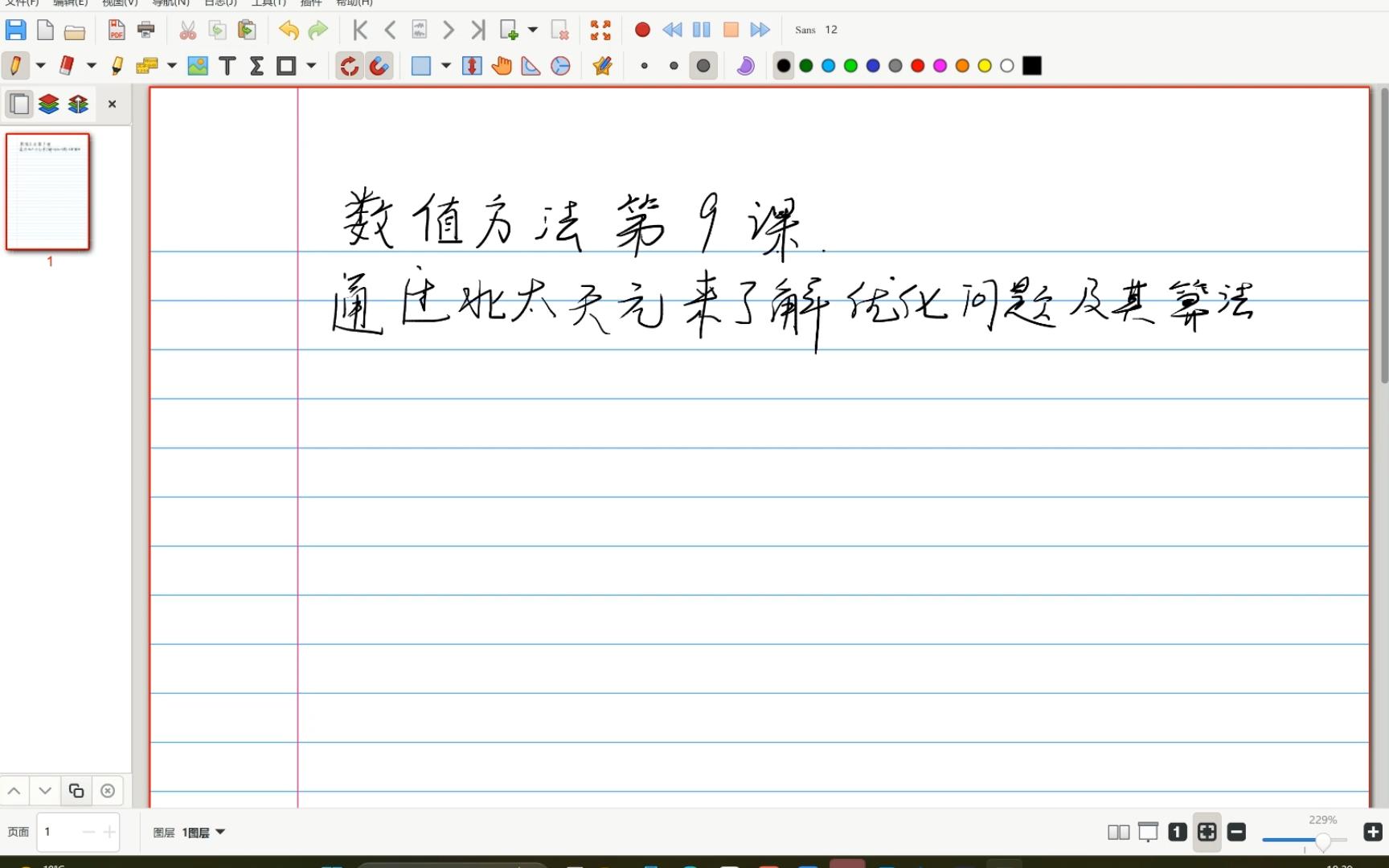Stop audio playback
1389x868 pixels.
pos(731,31)
